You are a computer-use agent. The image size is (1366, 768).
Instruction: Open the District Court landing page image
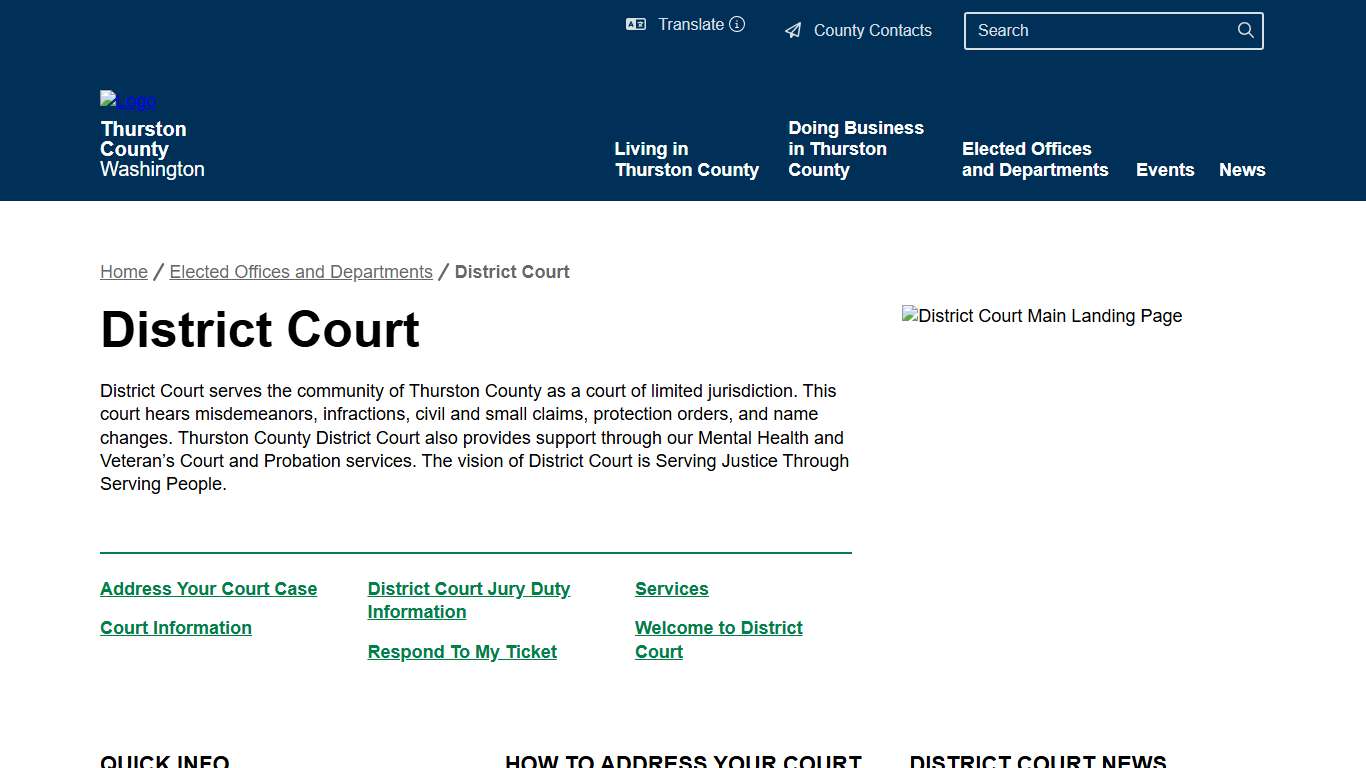click(1042, 315)
